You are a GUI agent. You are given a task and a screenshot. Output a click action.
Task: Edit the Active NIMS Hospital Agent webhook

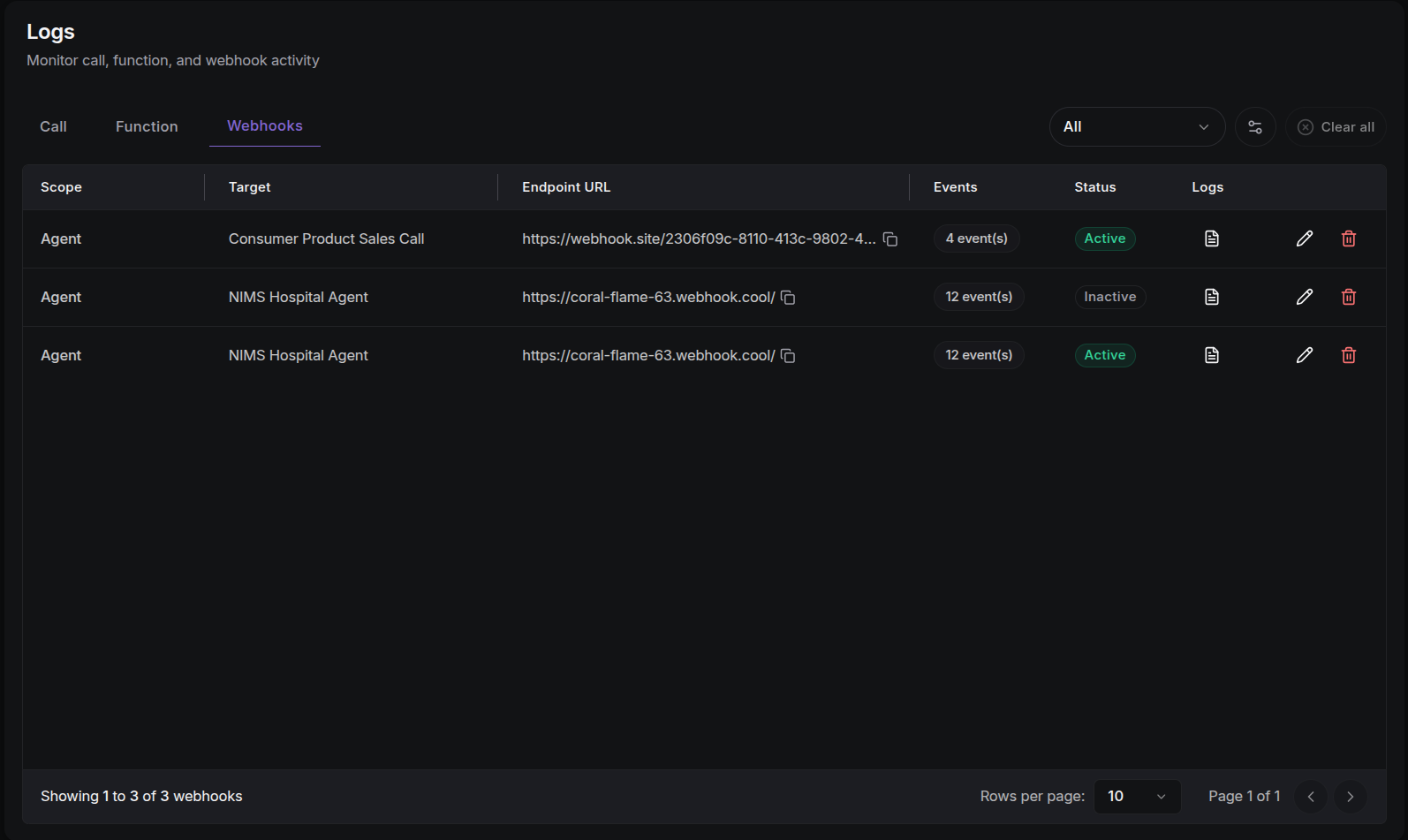pos(1305,355)
